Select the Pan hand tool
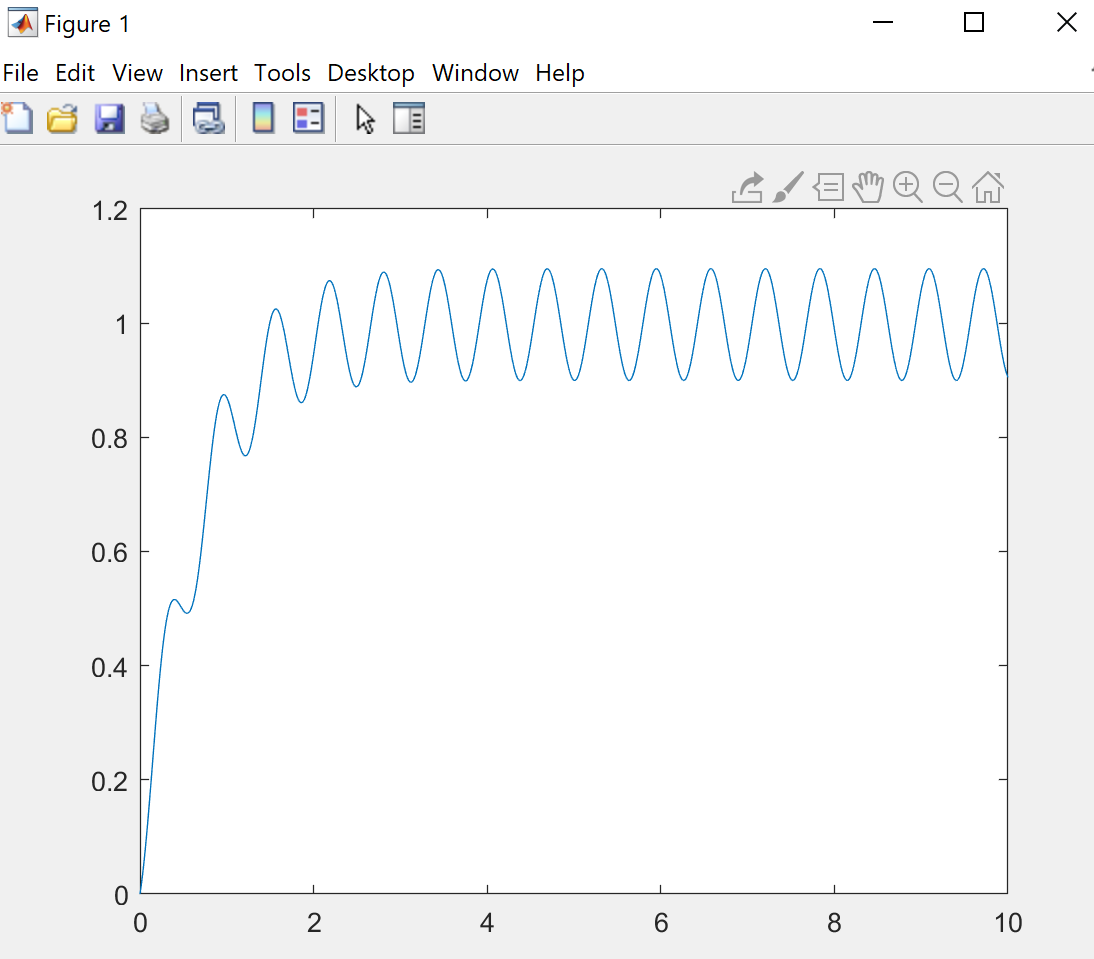The width and height of the screenshot is (1094, 959). (868, 187)
